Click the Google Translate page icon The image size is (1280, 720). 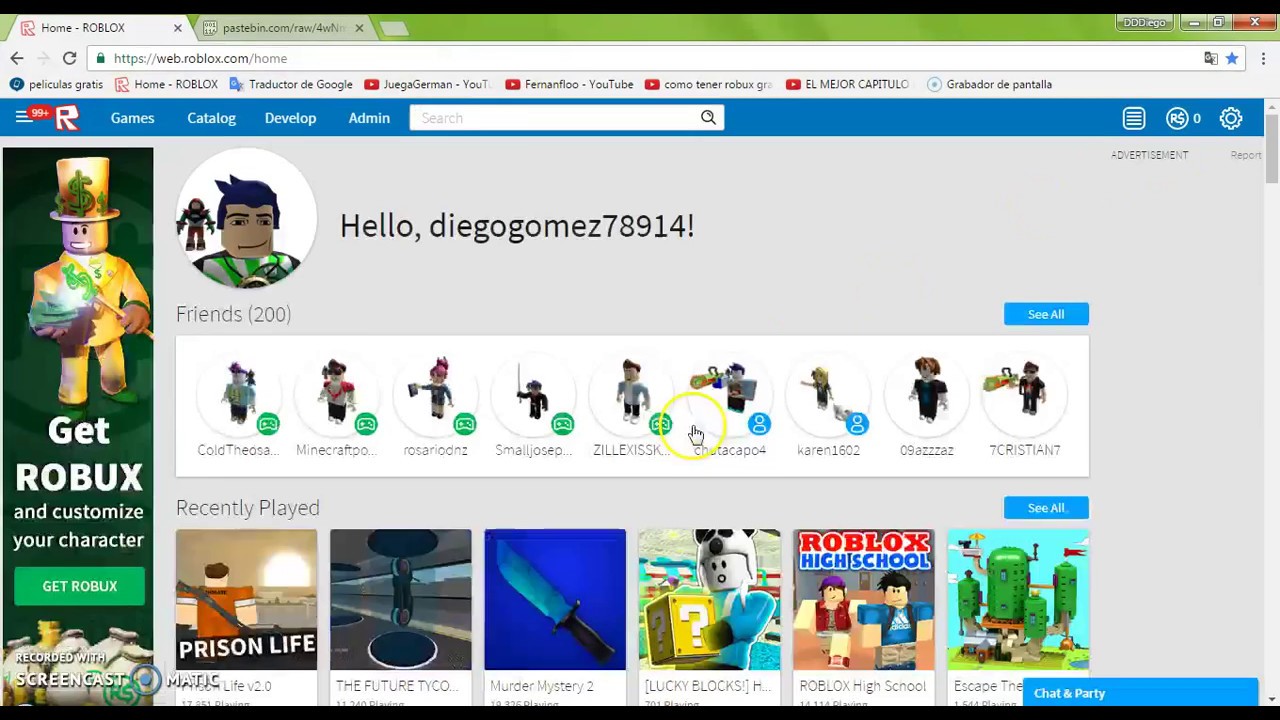[x=1211, y=58]
